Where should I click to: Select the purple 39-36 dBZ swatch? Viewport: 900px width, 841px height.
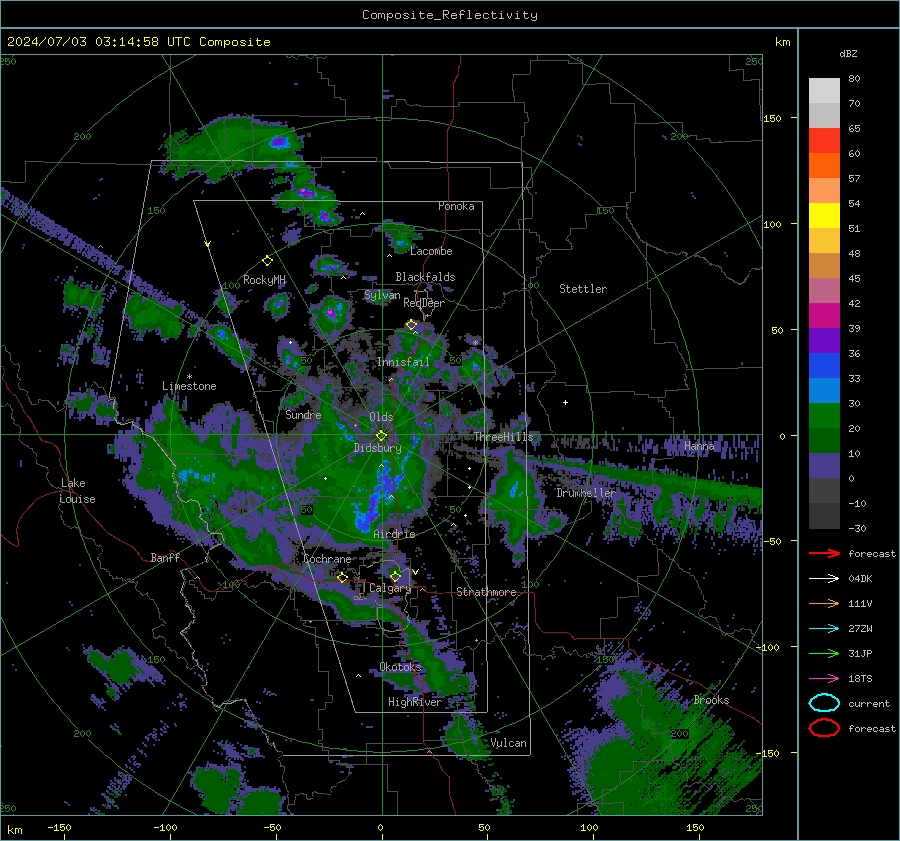(x=824, y=341)
